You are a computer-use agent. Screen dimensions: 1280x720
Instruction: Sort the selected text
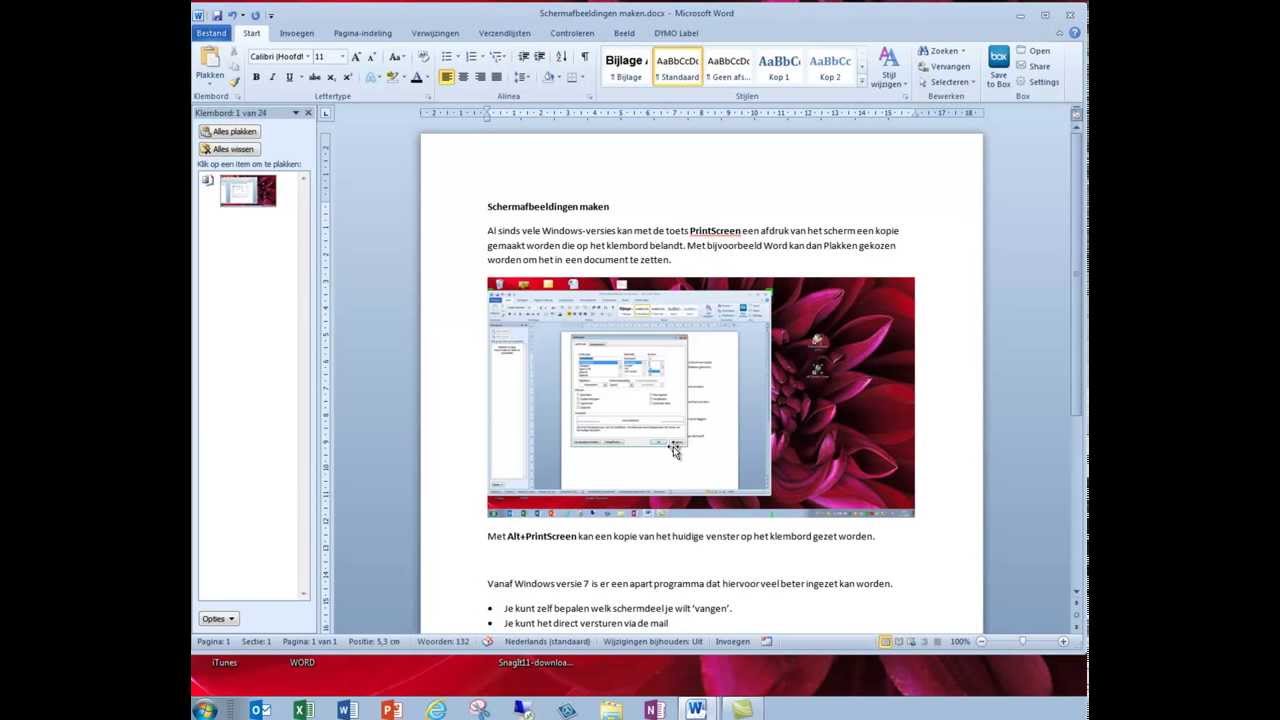(x=561, y=57)
